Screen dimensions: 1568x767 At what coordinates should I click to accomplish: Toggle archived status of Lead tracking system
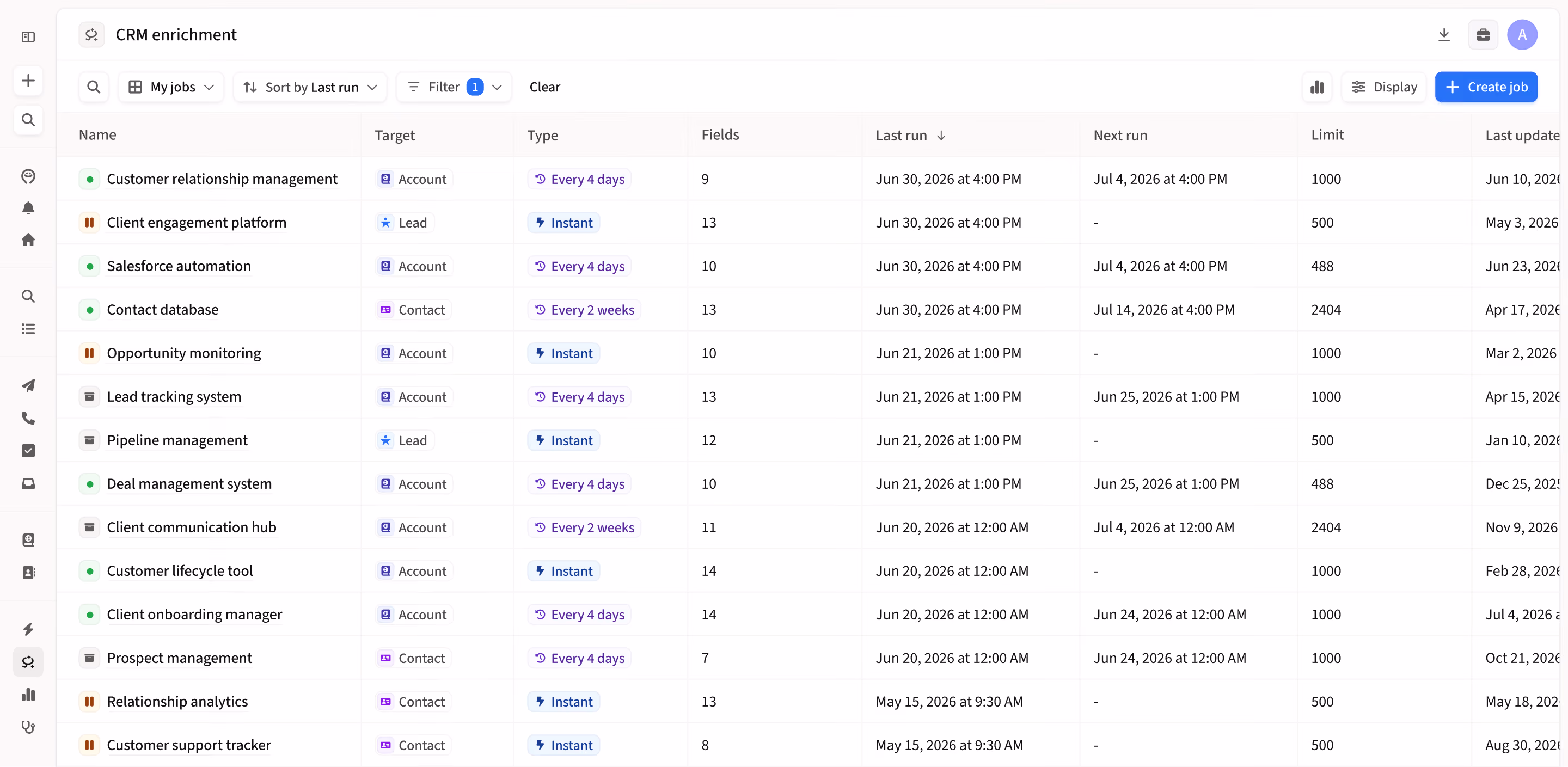point(89,397)
